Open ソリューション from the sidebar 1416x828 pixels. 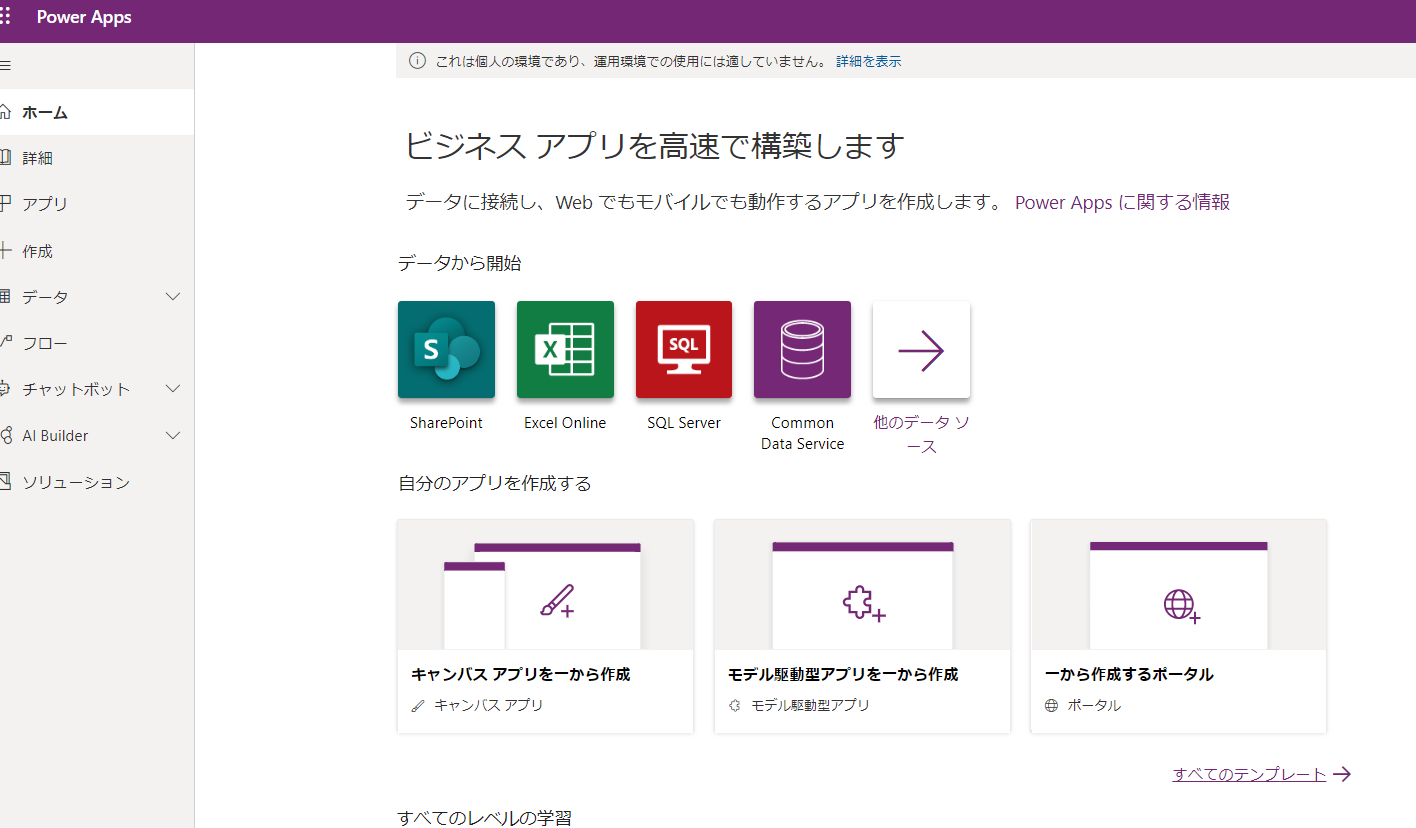point(73,481)
